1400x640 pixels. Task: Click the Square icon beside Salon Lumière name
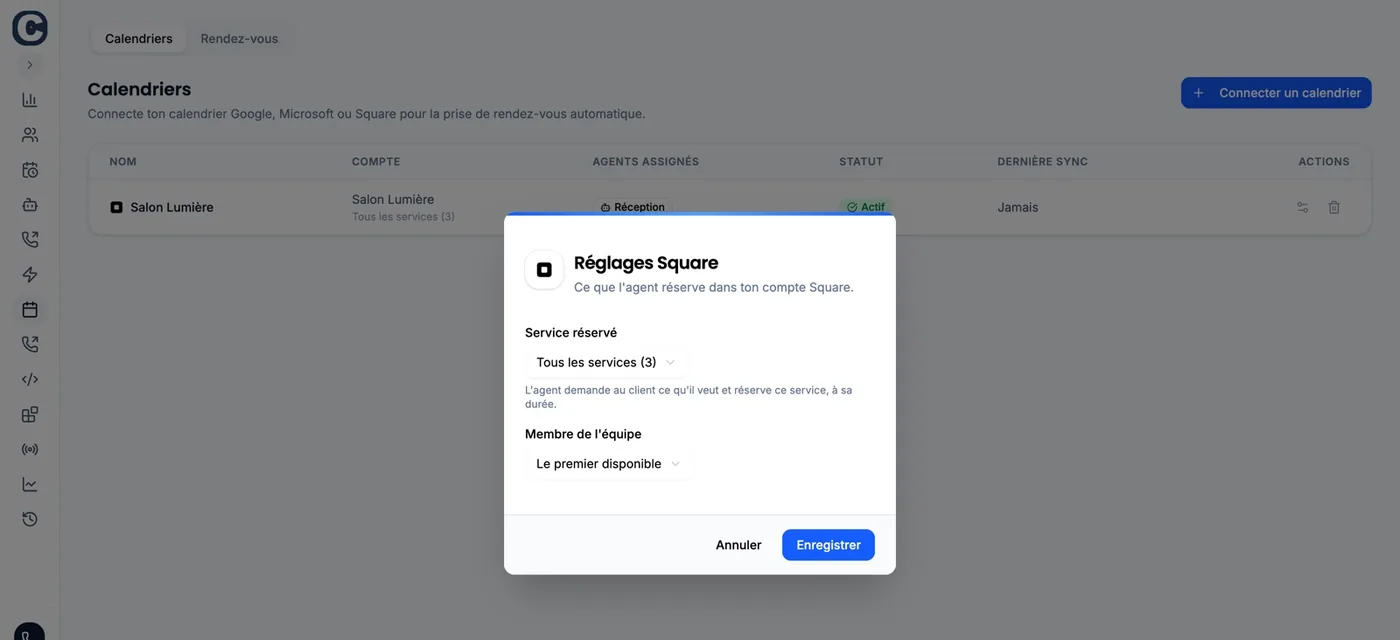116,207
